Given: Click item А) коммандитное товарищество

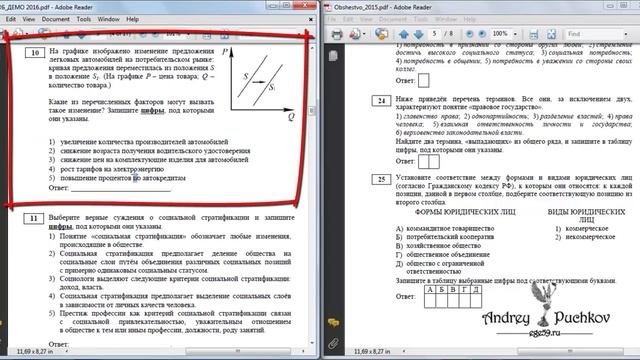Looking at the screenshot, I should click(445, 229).
